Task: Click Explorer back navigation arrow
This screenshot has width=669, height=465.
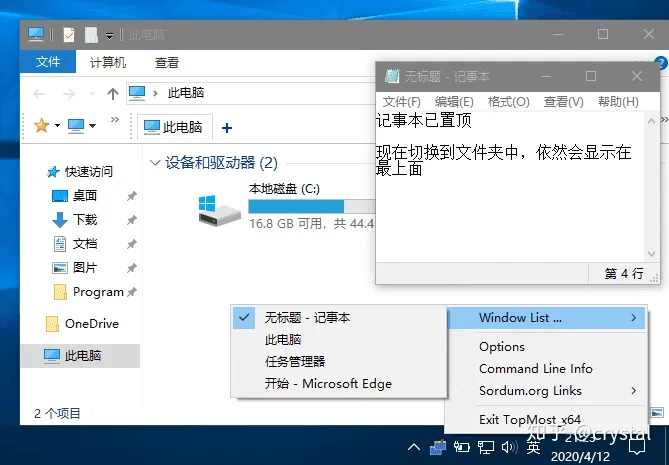Action: pyautogui.click(x=39, y=94)
